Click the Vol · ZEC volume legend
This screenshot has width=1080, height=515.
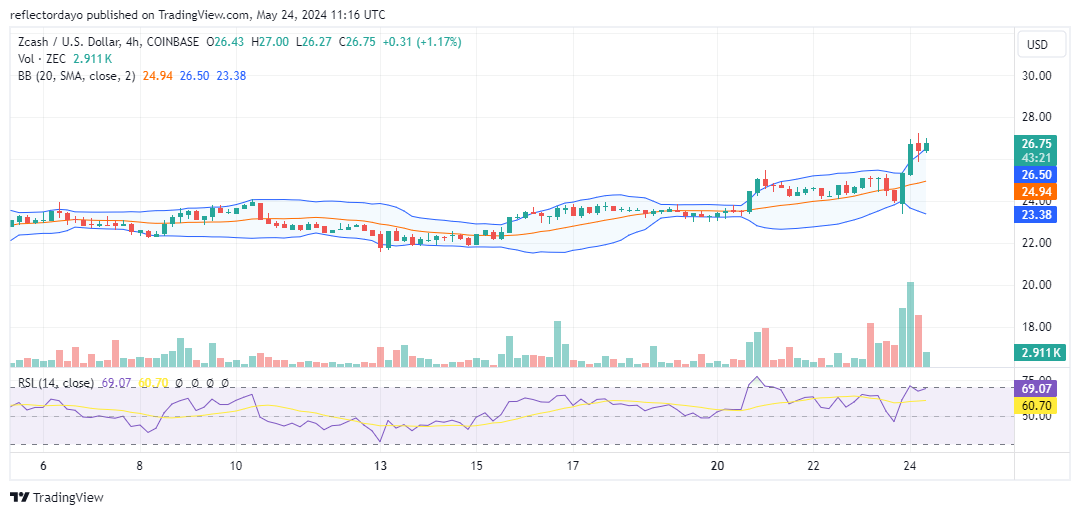(43, 59)
